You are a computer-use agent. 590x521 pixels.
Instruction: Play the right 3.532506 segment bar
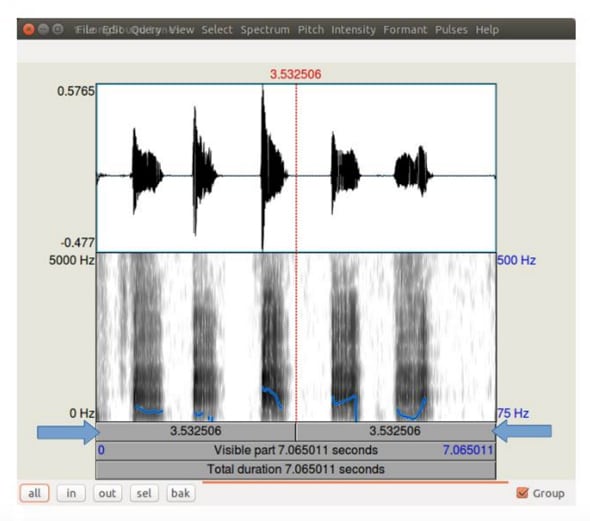(x=395, y=431)
